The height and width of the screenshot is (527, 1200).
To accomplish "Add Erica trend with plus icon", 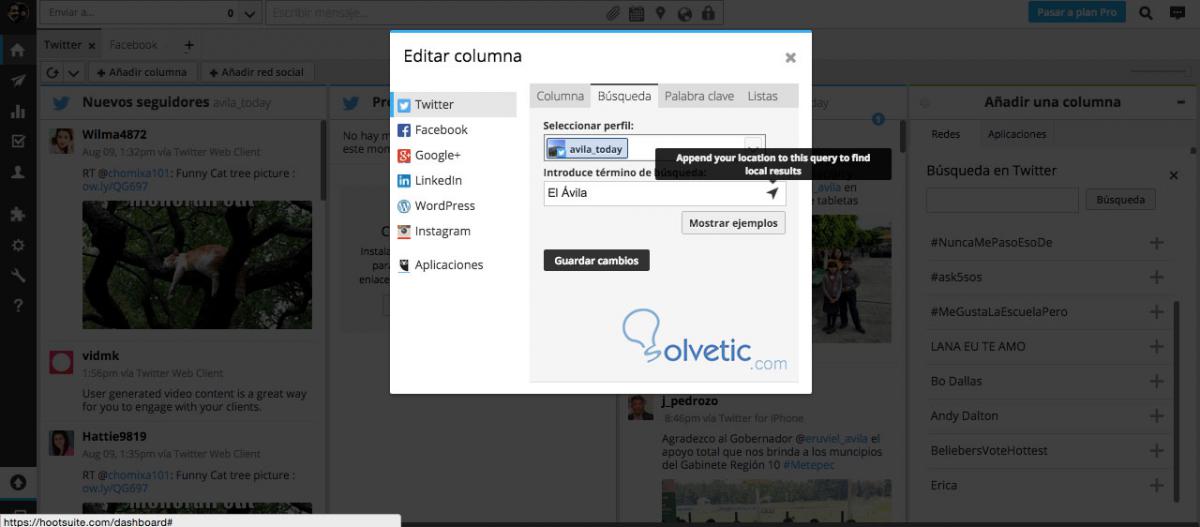I will coord(1157,485).
